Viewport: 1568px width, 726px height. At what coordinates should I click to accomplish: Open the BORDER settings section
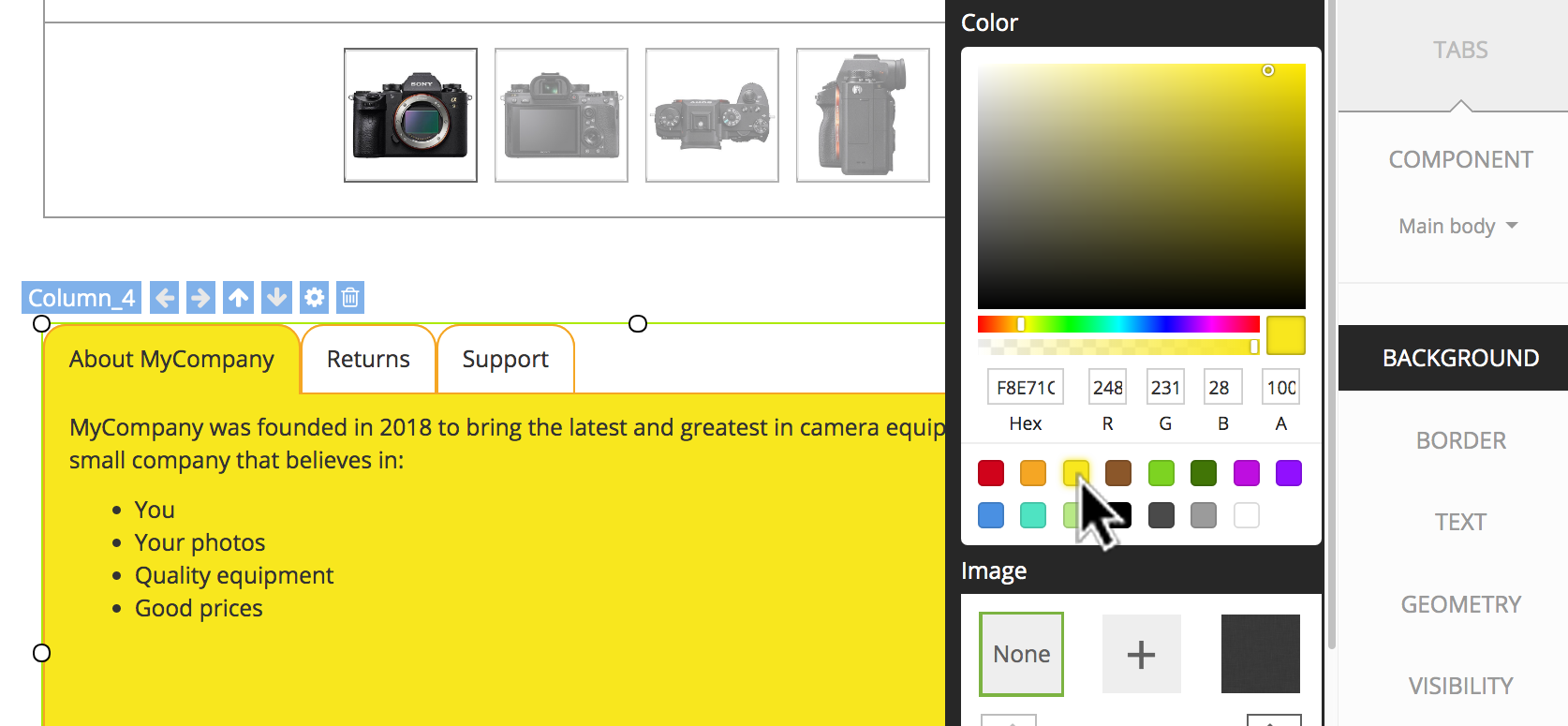pos(1460,440)
